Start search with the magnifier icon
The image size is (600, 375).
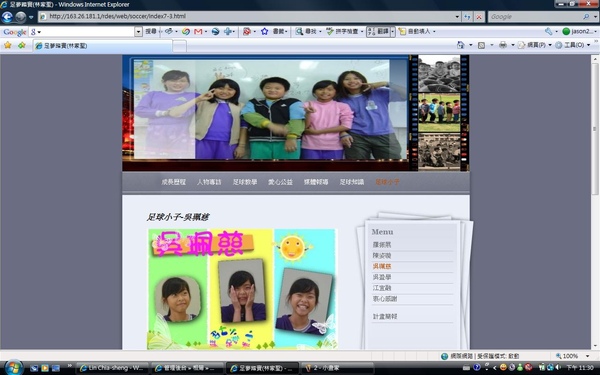coord(586,17)
